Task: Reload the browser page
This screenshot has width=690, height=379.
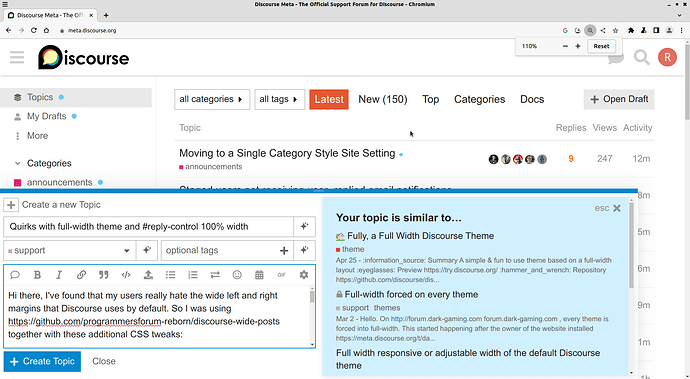Action: 33,30
